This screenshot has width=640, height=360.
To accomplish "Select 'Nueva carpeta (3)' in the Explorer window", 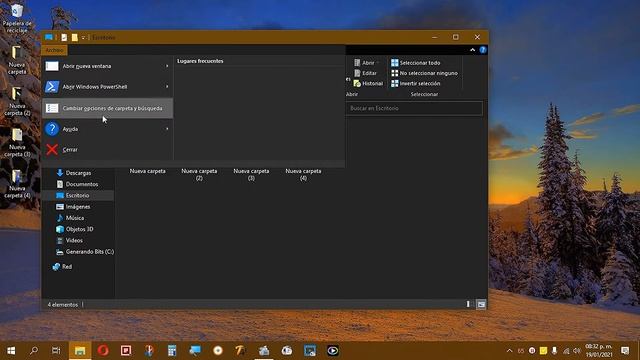I will coord(251,174).
